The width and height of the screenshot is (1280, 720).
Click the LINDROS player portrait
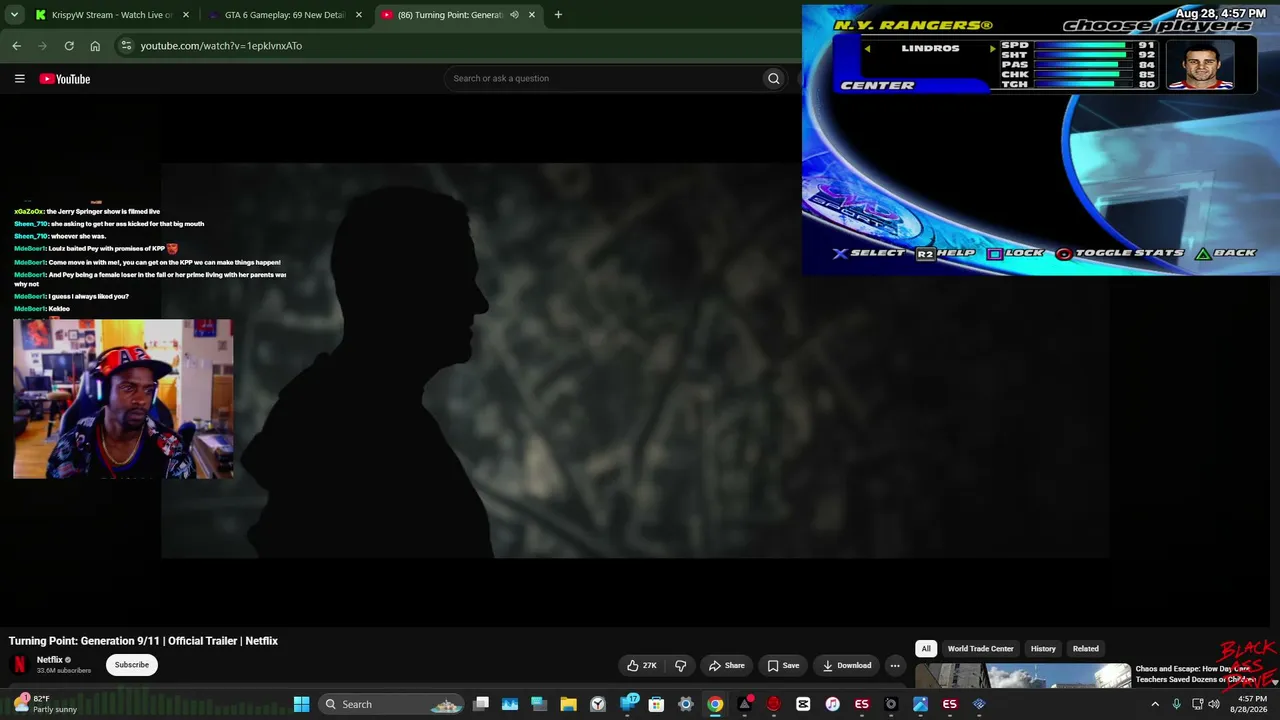(1201, 67)
